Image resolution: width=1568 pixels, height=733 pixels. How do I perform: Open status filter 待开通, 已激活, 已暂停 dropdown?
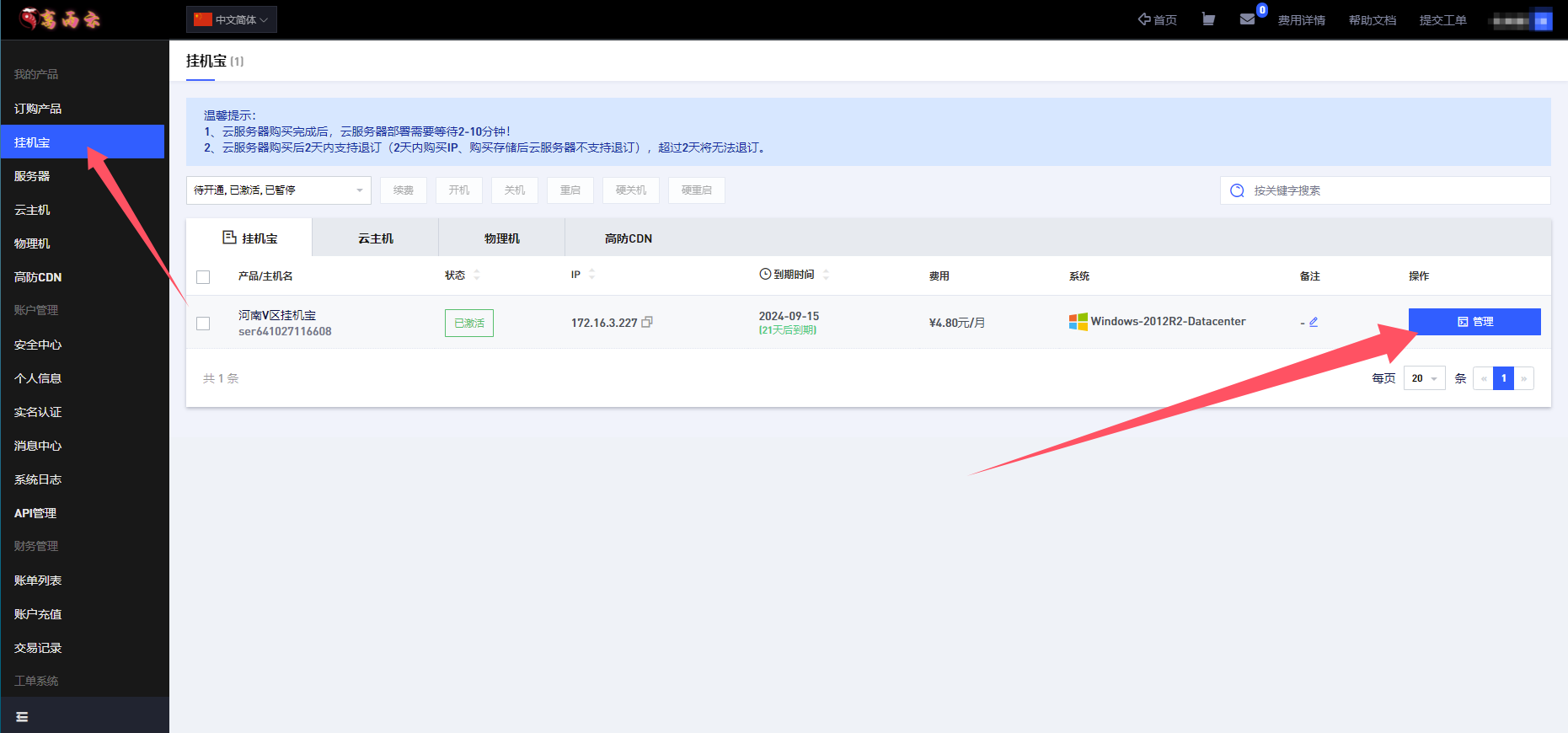click(279, 190)
